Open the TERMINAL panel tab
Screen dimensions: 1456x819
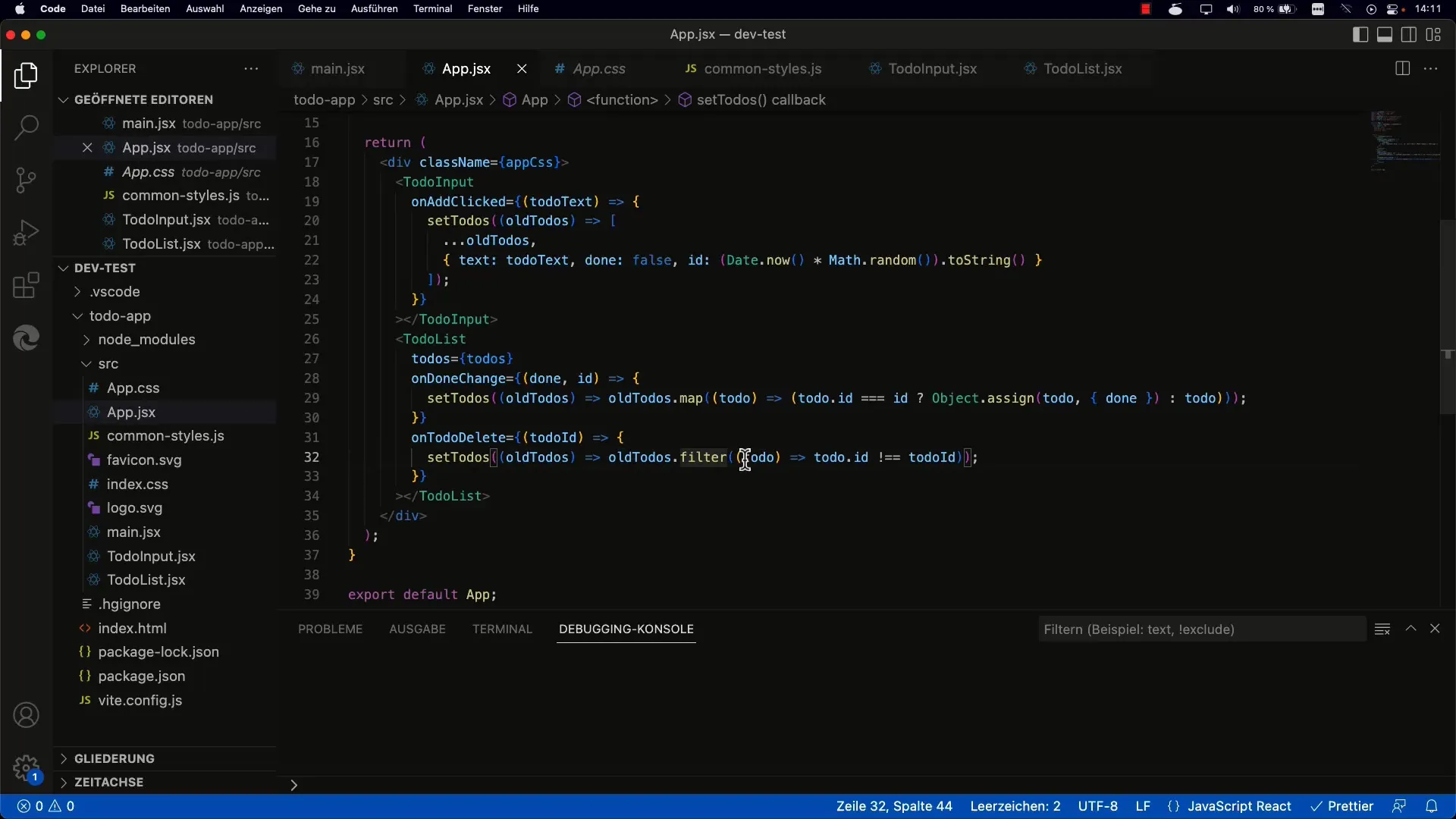point(502,629)
